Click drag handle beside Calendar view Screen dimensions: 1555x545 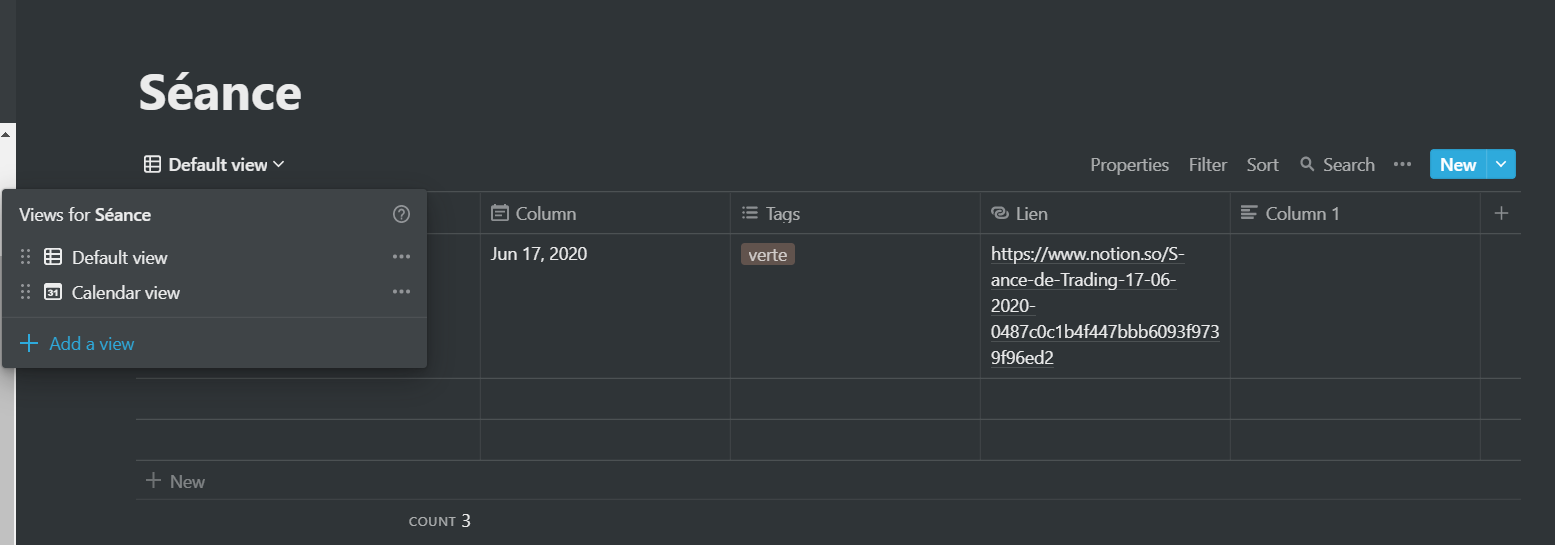point(26,292)
